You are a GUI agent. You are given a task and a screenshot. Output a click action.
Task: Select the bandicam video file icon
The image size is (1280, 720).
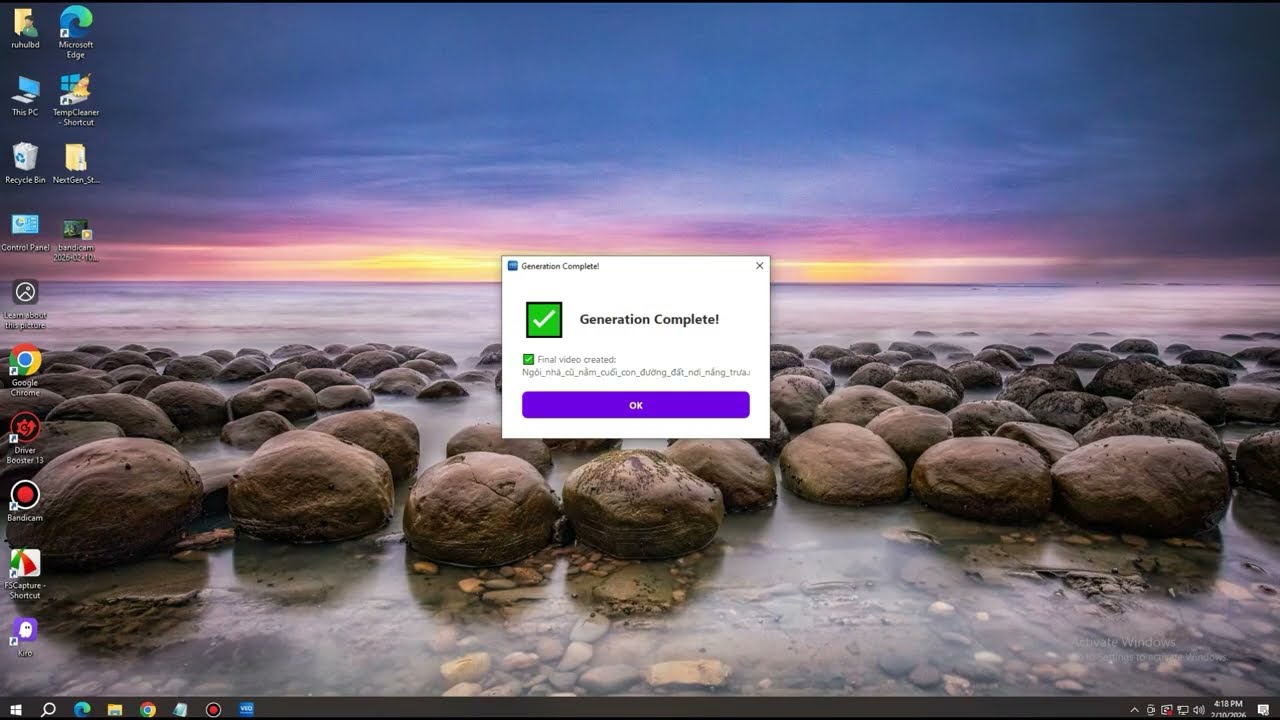76,238
